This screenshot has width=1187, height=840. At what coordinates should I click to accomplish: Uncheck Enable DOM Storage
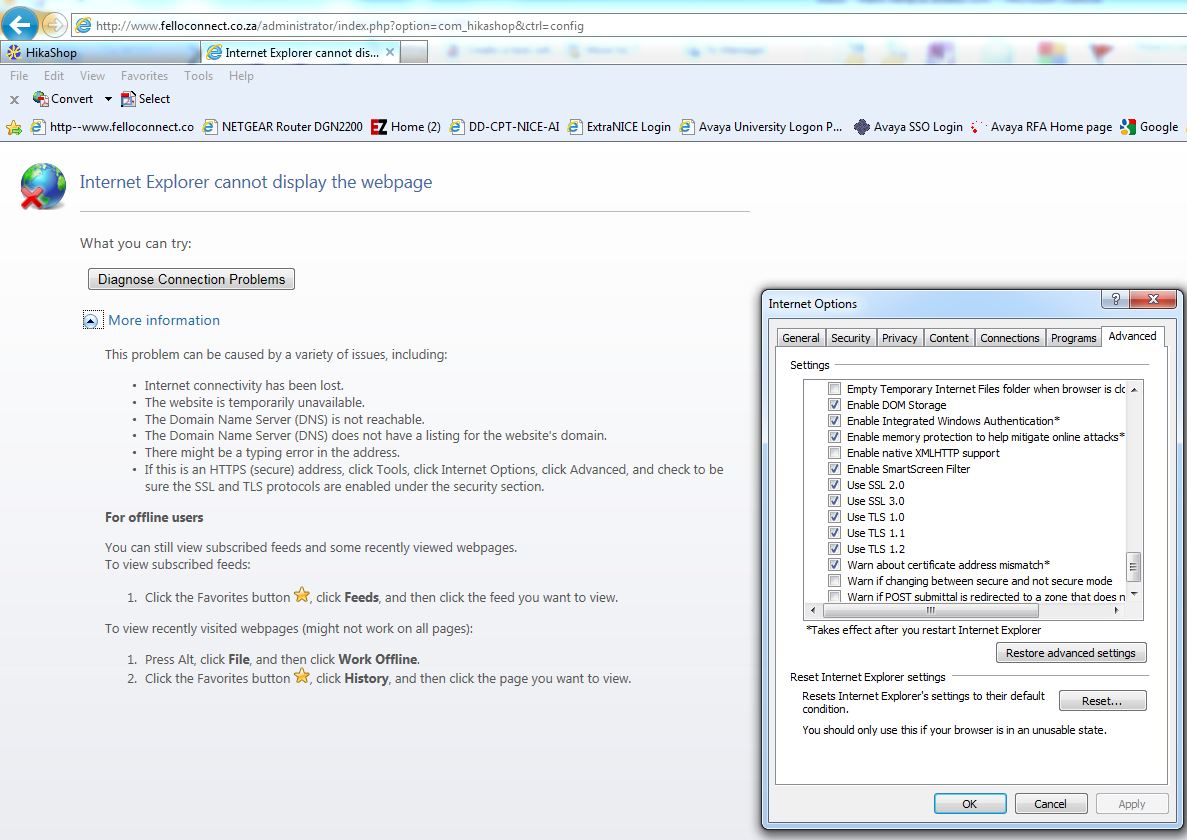834,405
